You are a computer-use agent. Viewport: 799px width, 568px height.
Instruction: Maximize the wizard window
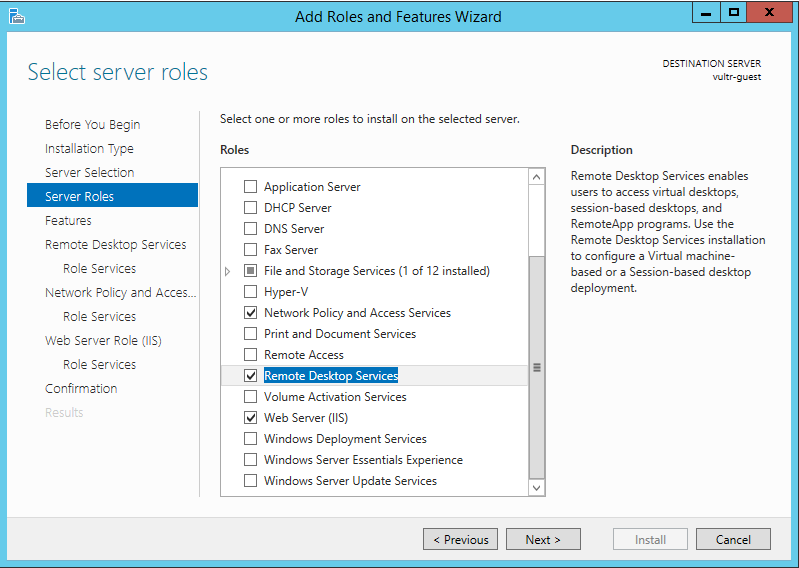point(733,13)
